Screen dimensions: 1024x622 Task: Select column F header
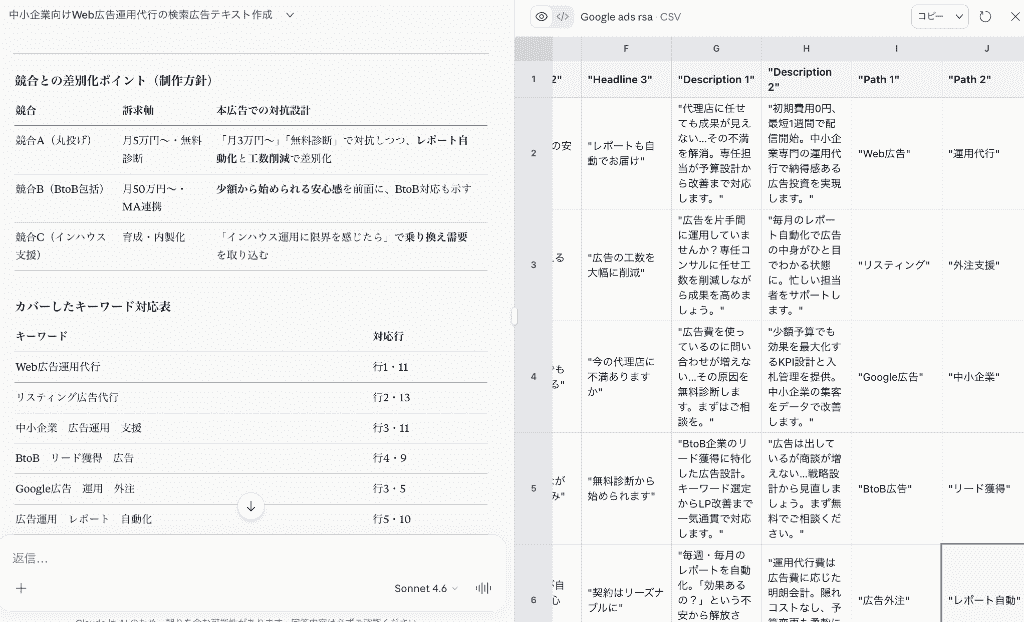[626, 48]
